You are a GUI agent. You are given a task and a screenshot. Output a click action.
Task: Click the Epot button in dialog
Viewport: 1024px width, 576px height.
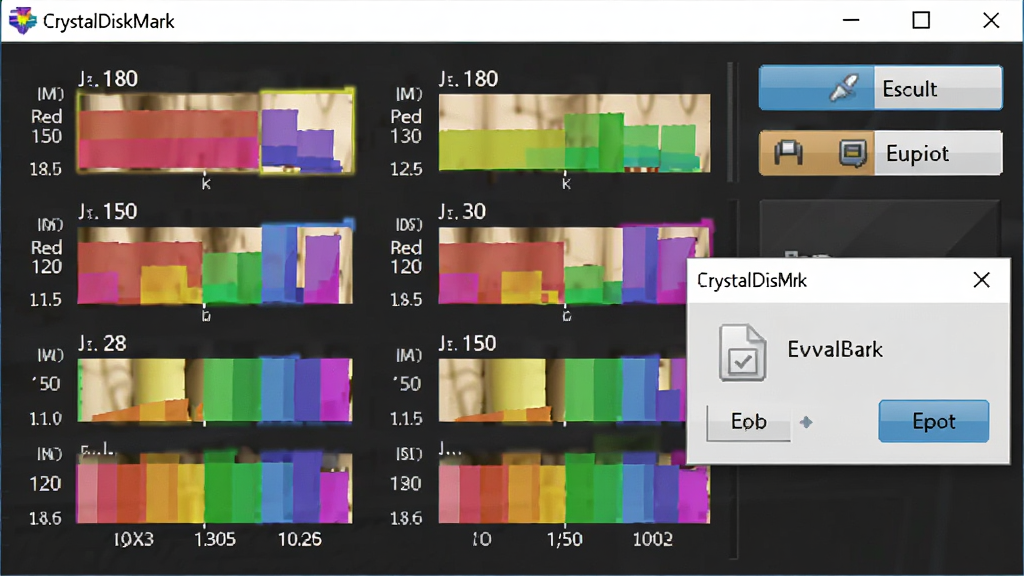(933, 421)
